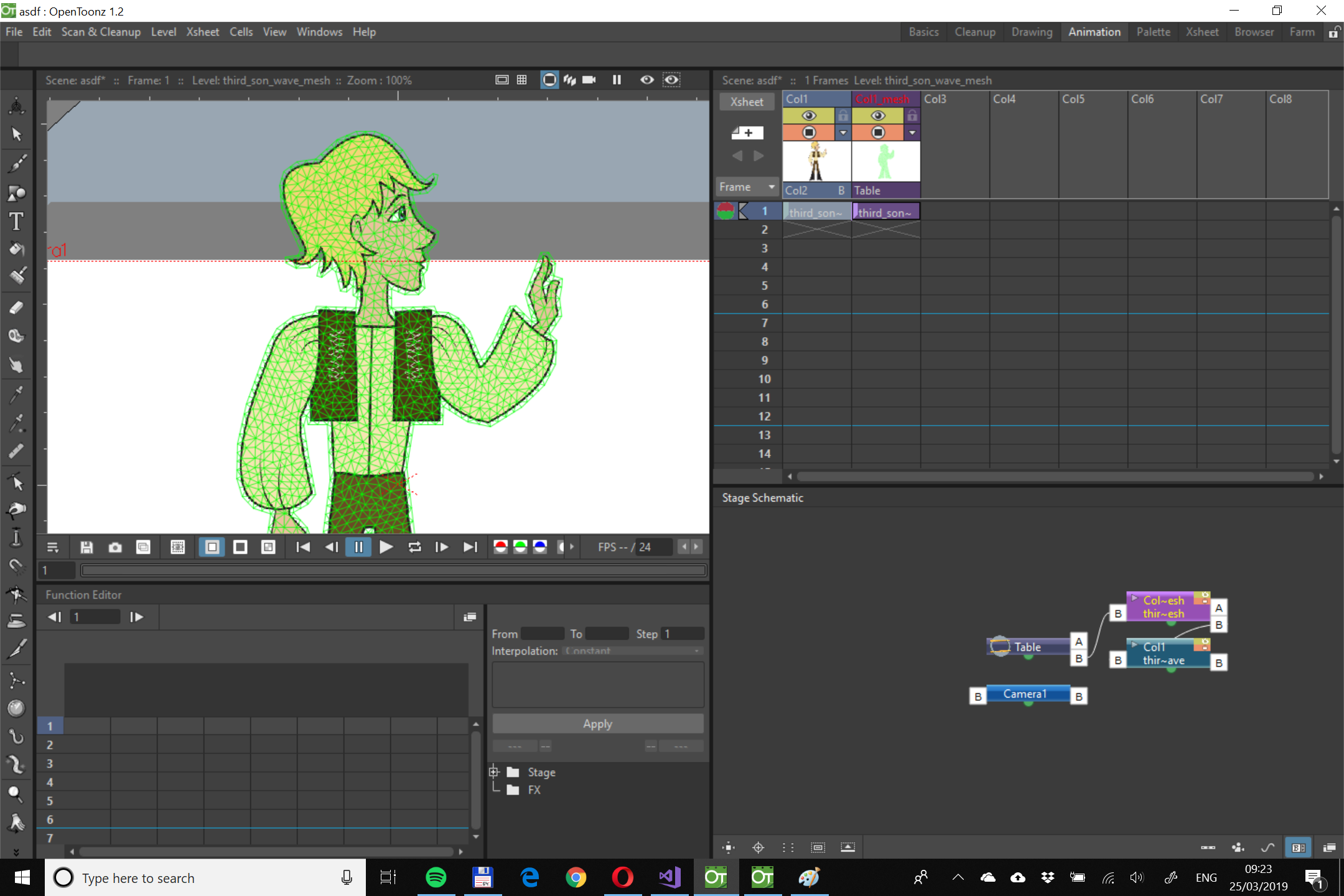Image resolution: width=1344 pixels, height=896 pixels.
Task: Select the Brush tool in toolbar
Action: 17,164
